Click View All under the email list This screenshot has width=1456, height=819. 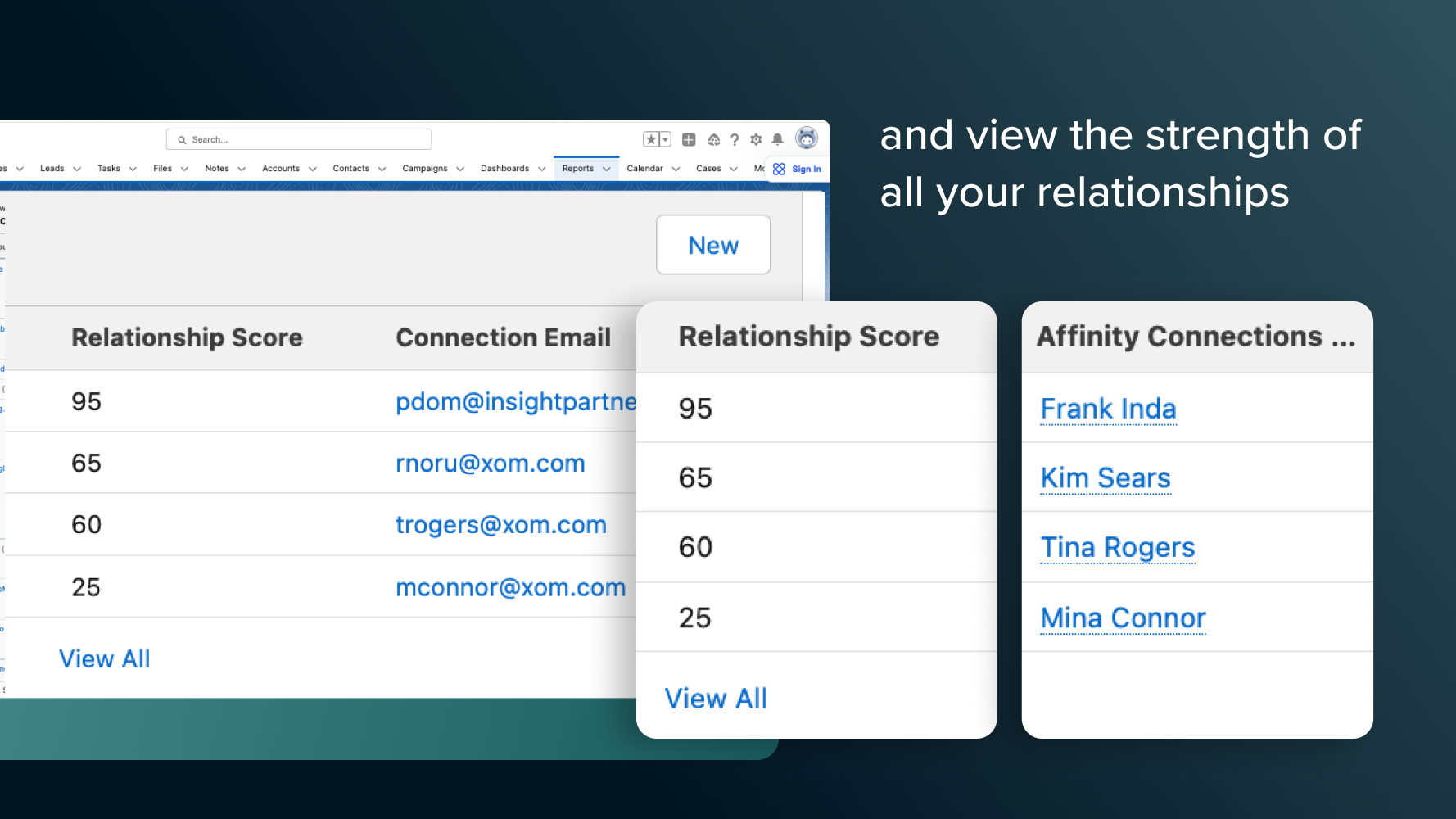pos(105,659)
